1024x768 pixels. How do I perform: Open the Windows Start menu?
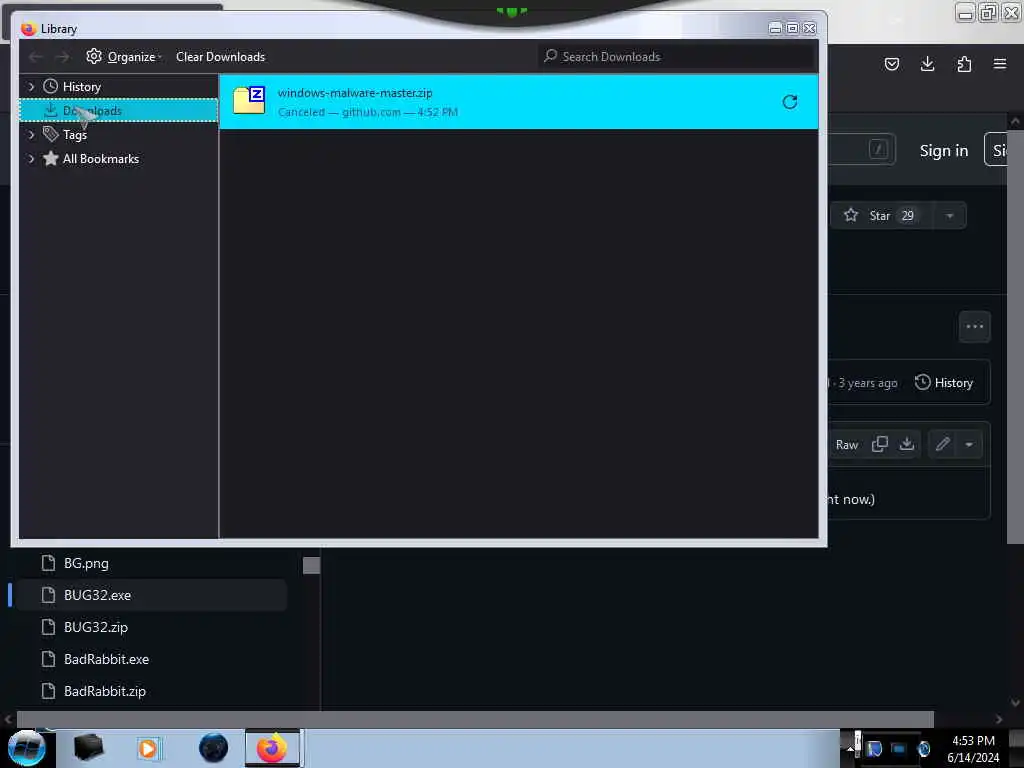click(26, 748)
